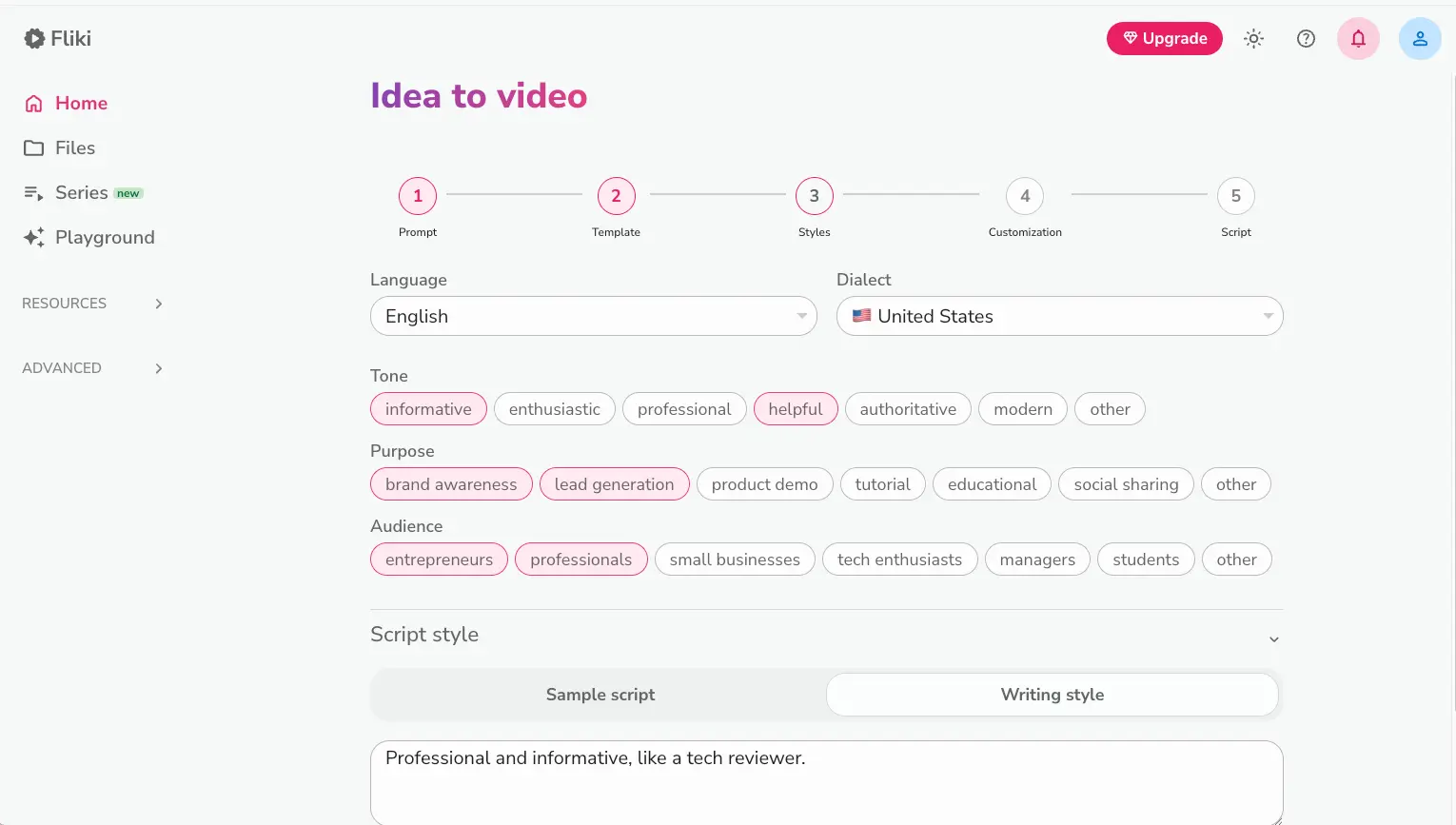This screenshot has width=1456, height=825.
Task: Toggle light theme with the sun icon
Action: [x=1253, y=38]
